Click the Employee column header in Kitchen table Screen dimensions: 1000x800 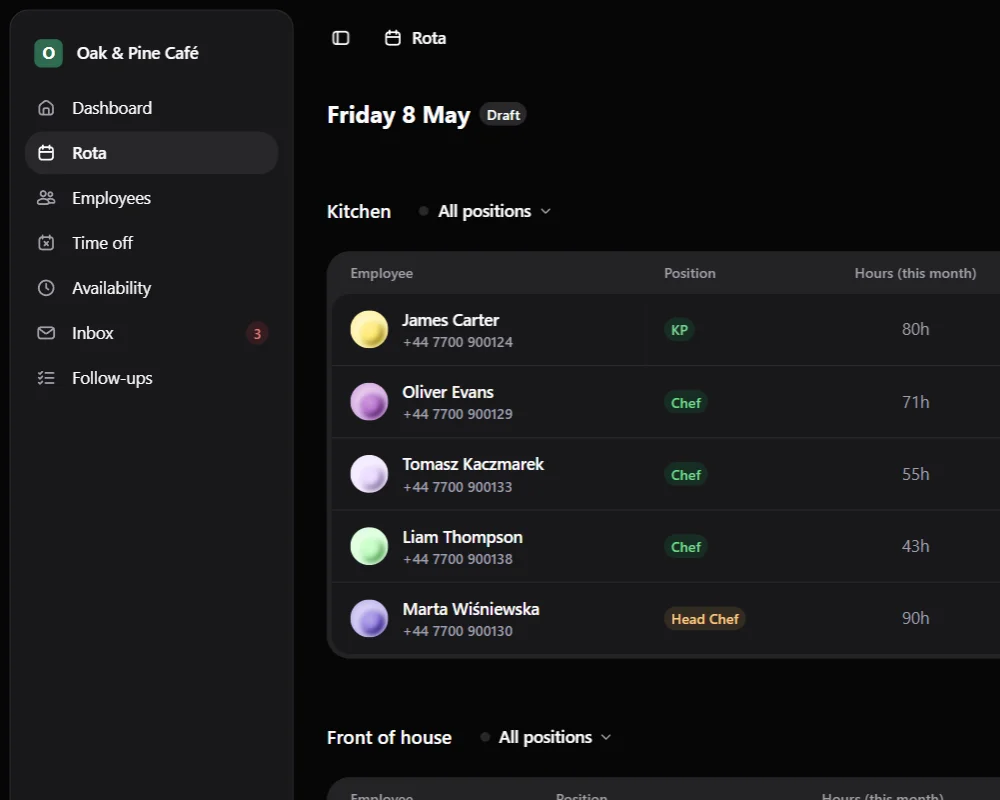[x=381, y=273]
